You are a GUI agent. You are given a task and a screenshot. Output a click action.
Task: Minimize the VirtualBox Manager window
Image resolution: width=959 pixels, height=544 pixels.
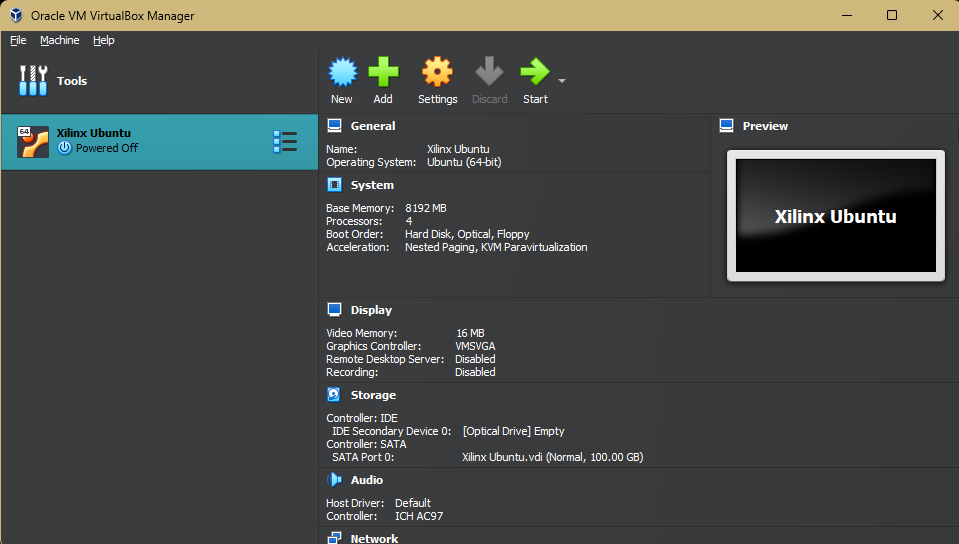point(847,15)
